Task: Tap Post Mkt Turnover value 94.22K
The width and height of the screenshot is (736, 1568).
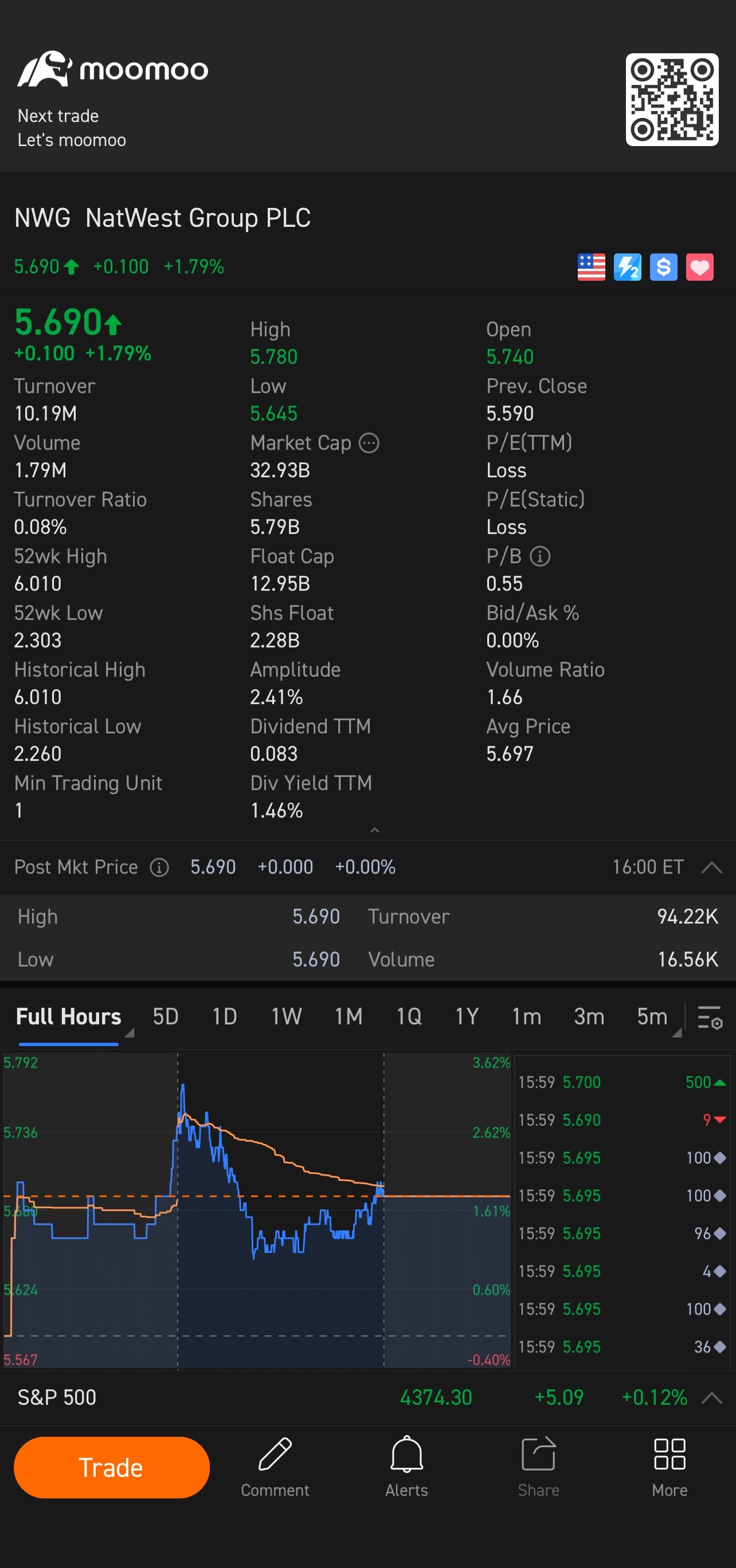Action: 687,916
